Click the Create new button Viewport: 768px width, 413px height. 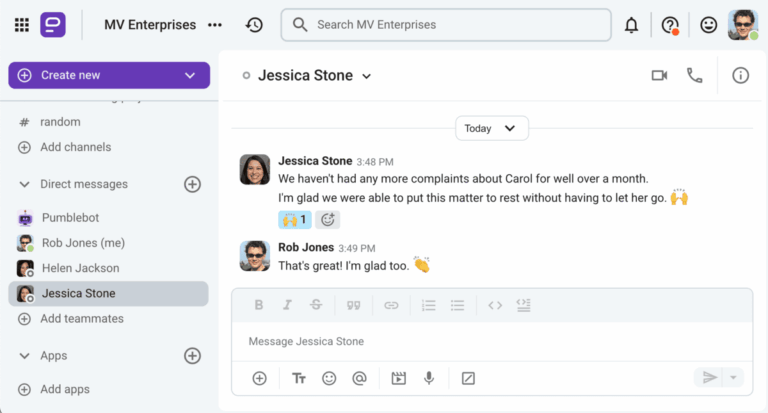click(x=108, y=75)
